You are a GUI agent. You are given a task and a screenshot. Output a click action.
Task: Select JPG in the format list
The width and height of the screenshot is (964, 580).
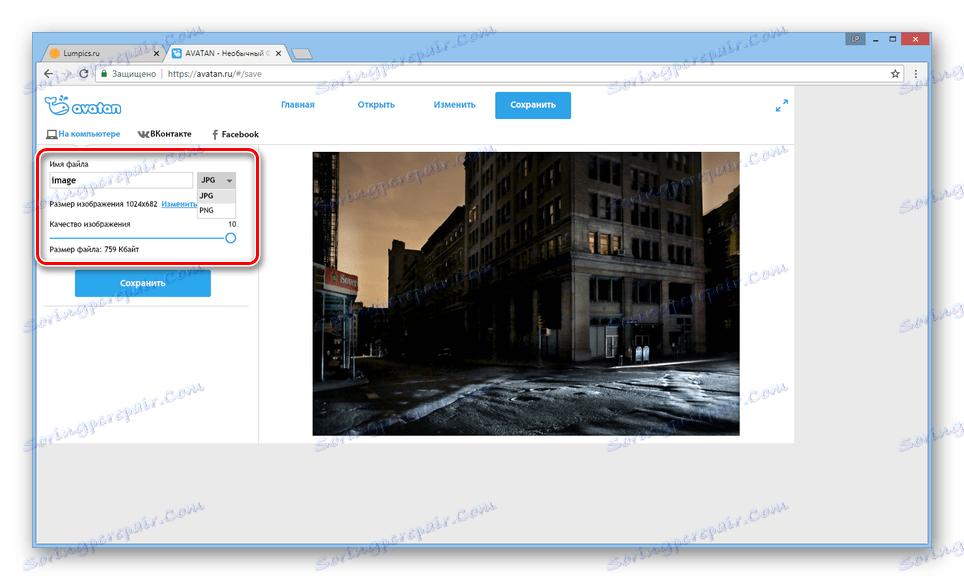tap(216, 196)
